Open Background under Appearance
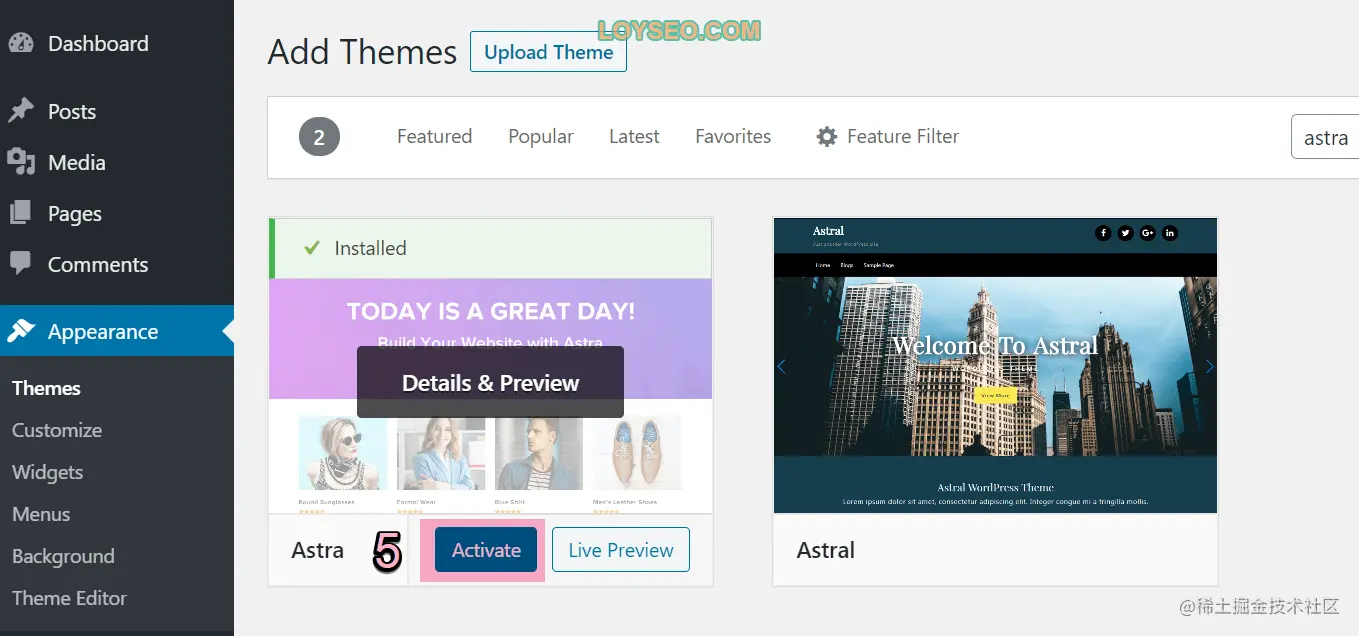 63,556
